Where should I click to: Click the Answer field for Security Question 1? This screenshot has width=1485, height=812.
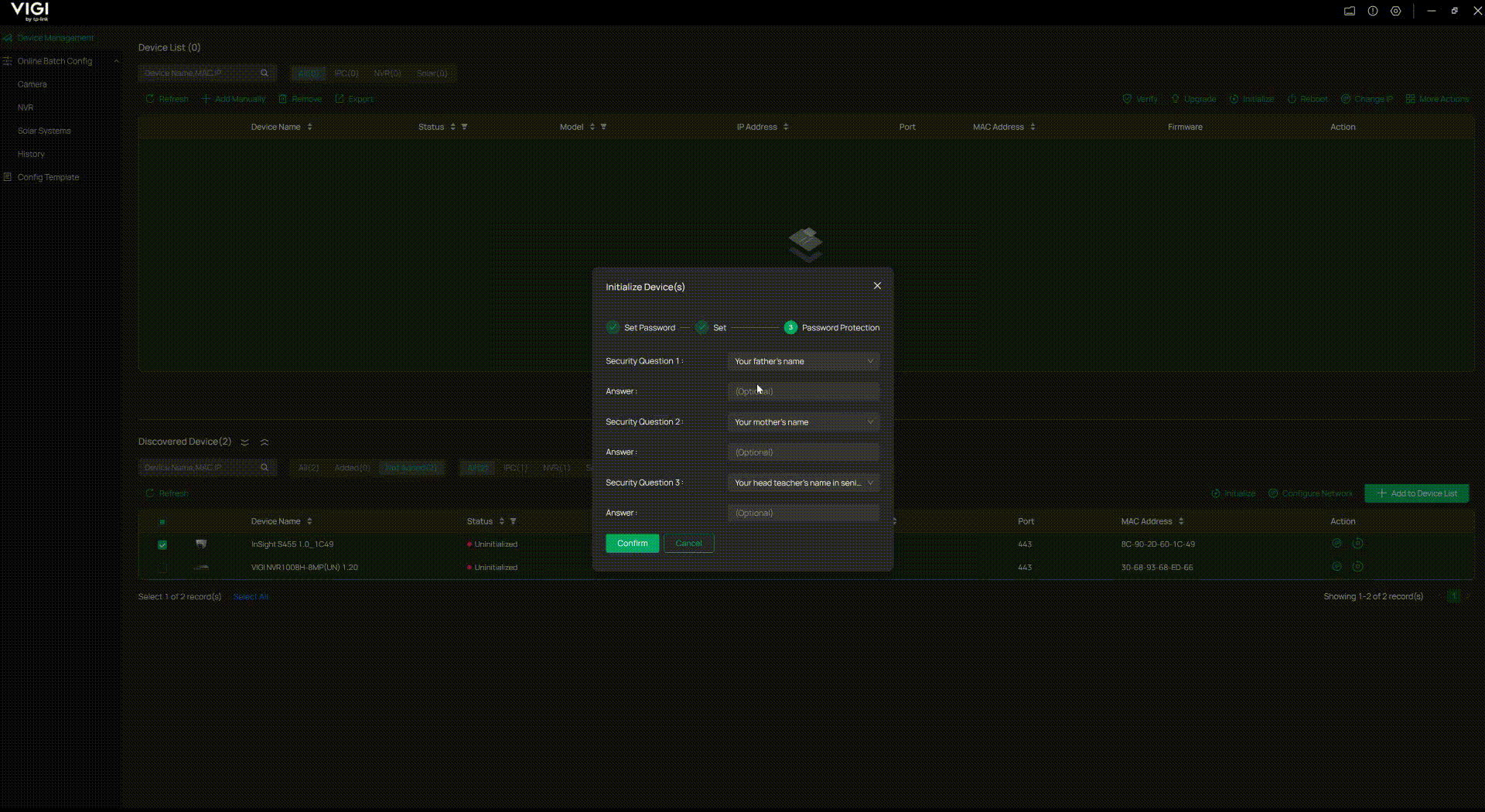tap(803, 391)
